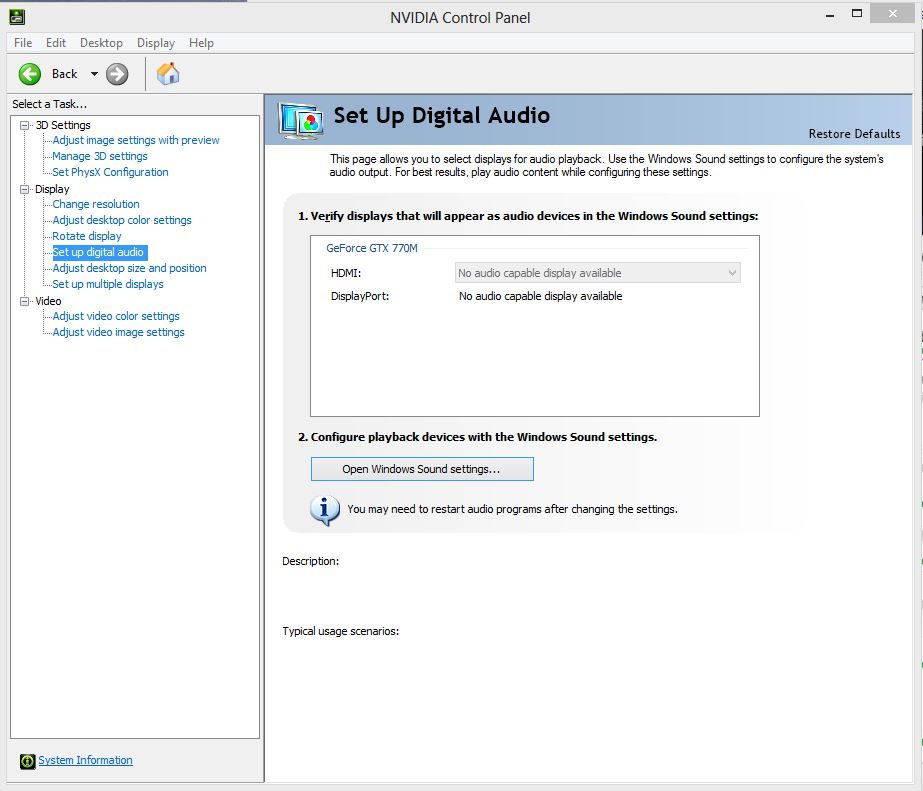Click the GeForce GTX 770M group label
The width and height of the screenshot is (923, 791).
pos(372,248)
